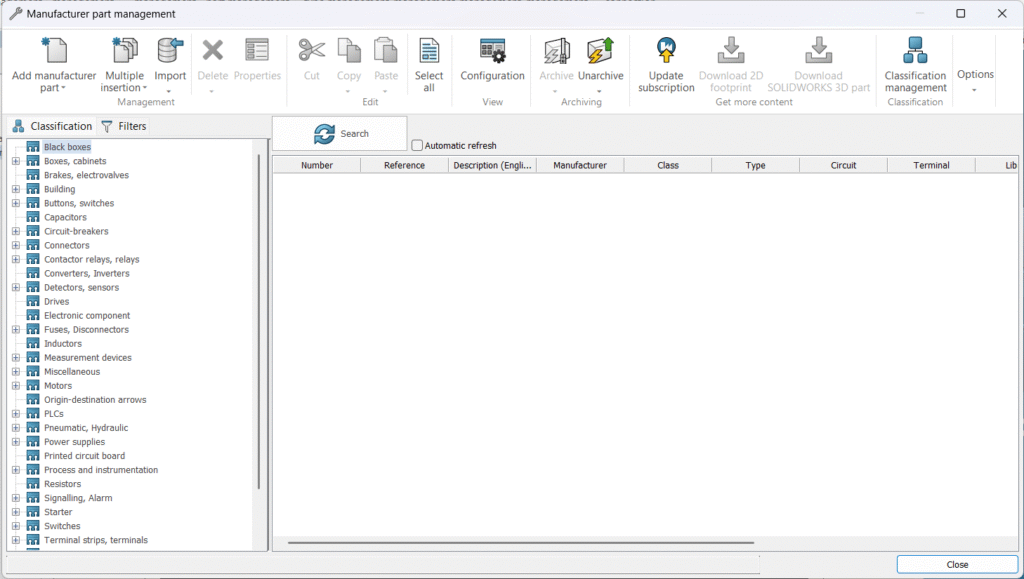The image size is (1024, 579).
Task: Click the Add manufacturer part icon
Action: (54, 52)
